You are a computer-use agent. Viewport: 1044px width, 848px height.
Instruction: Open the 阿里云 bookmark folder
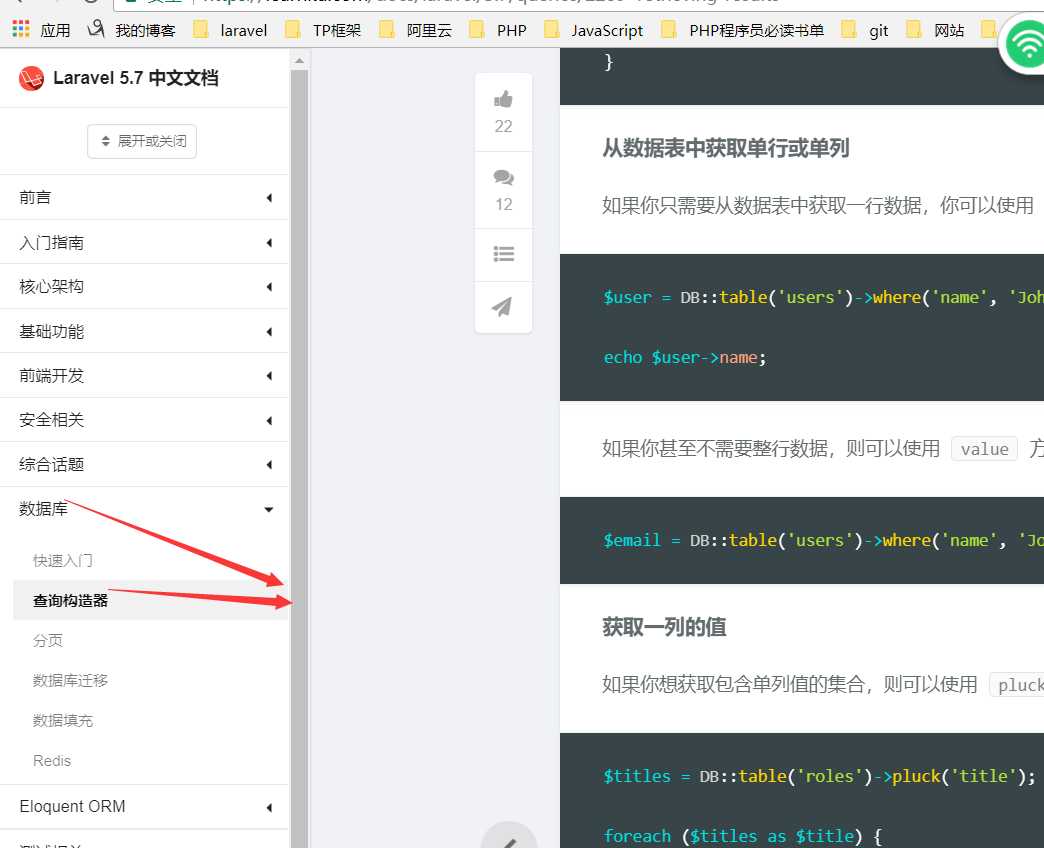415,30
